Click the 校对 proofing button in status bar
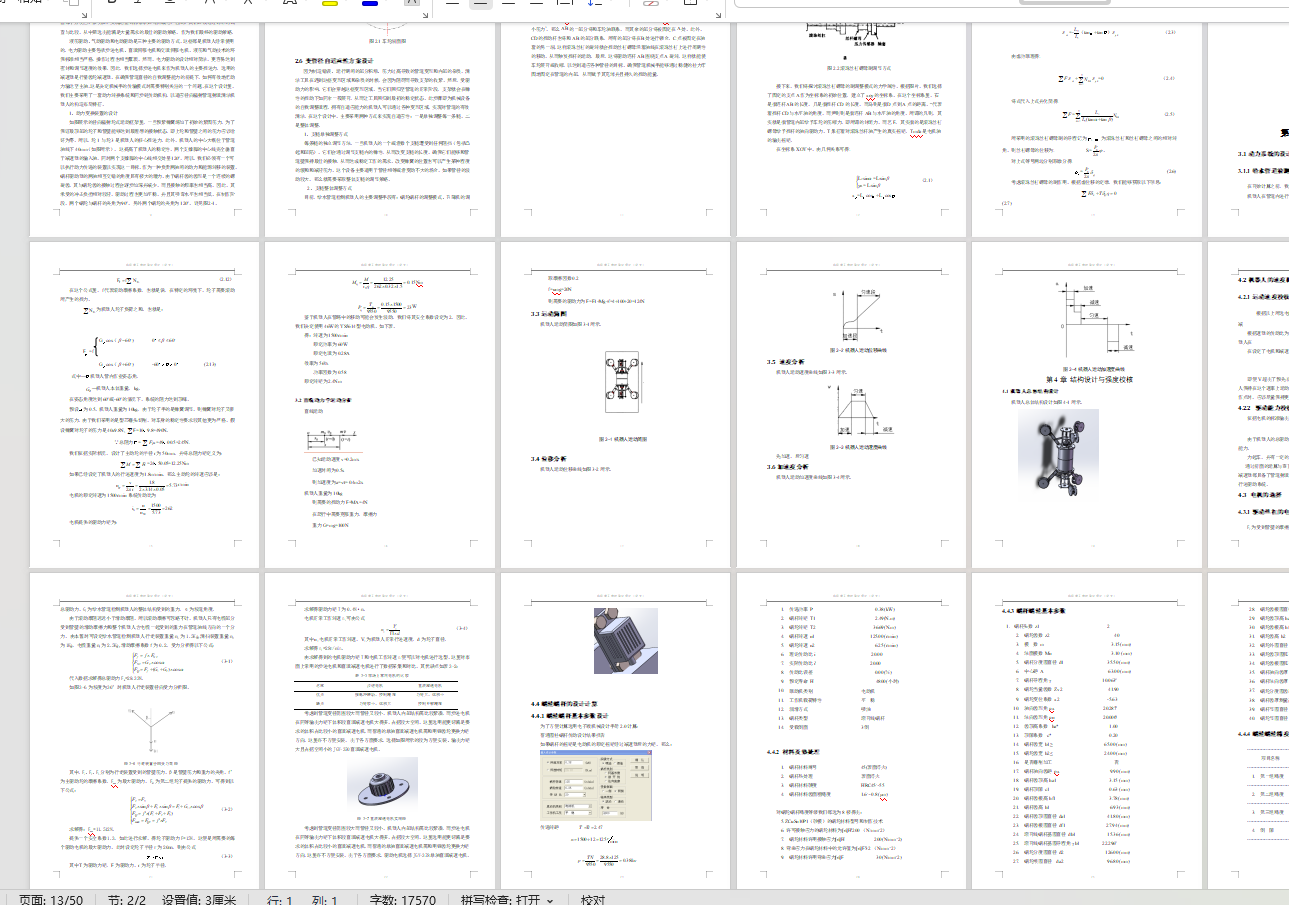 tap(593, 900)
